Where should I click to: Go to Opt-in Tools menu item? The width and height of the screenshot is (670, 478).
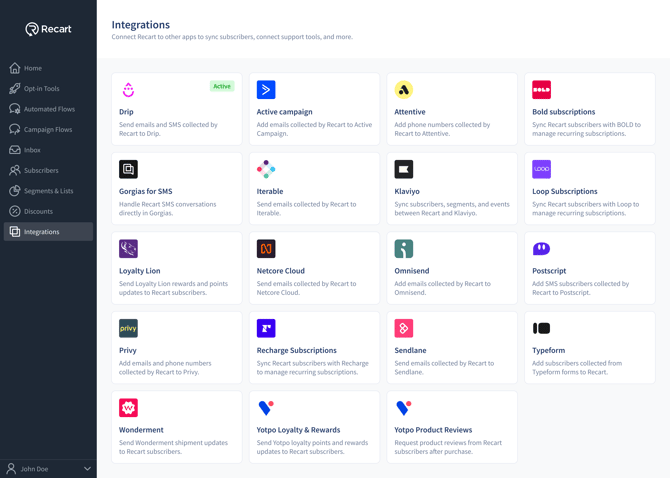click(48, 88)
